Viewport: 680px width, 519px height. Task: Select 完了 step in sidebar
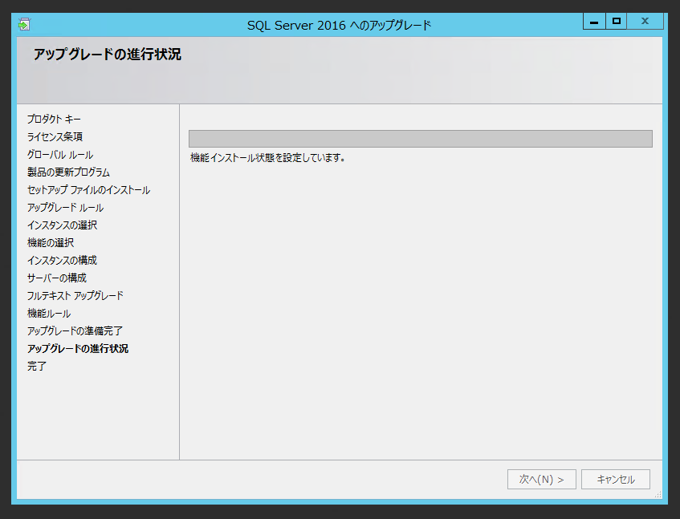(36, 366)
